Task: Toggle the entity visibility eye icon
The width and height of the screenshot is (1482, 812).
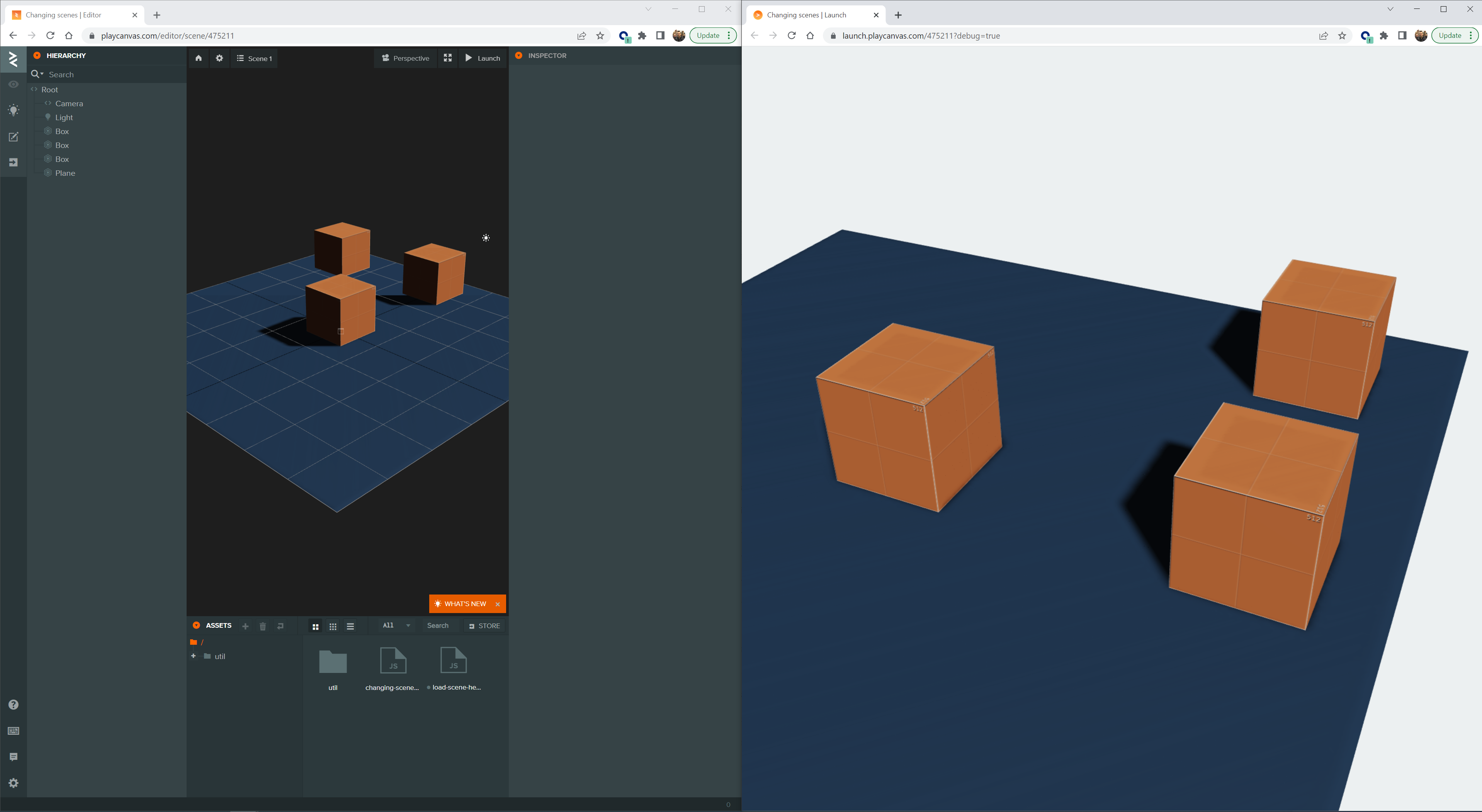Action: [x=13, y=84]
